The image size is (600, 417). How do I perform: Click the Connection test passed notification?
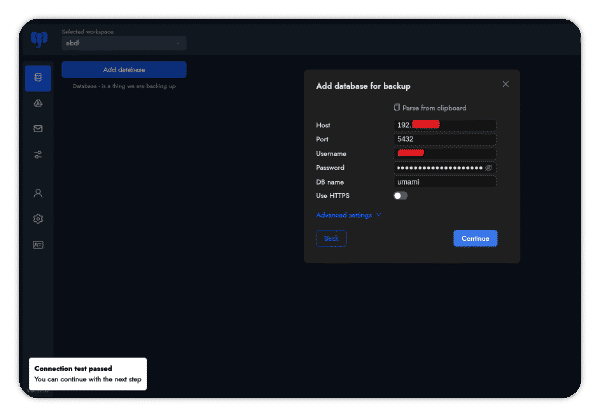[88, 374]
